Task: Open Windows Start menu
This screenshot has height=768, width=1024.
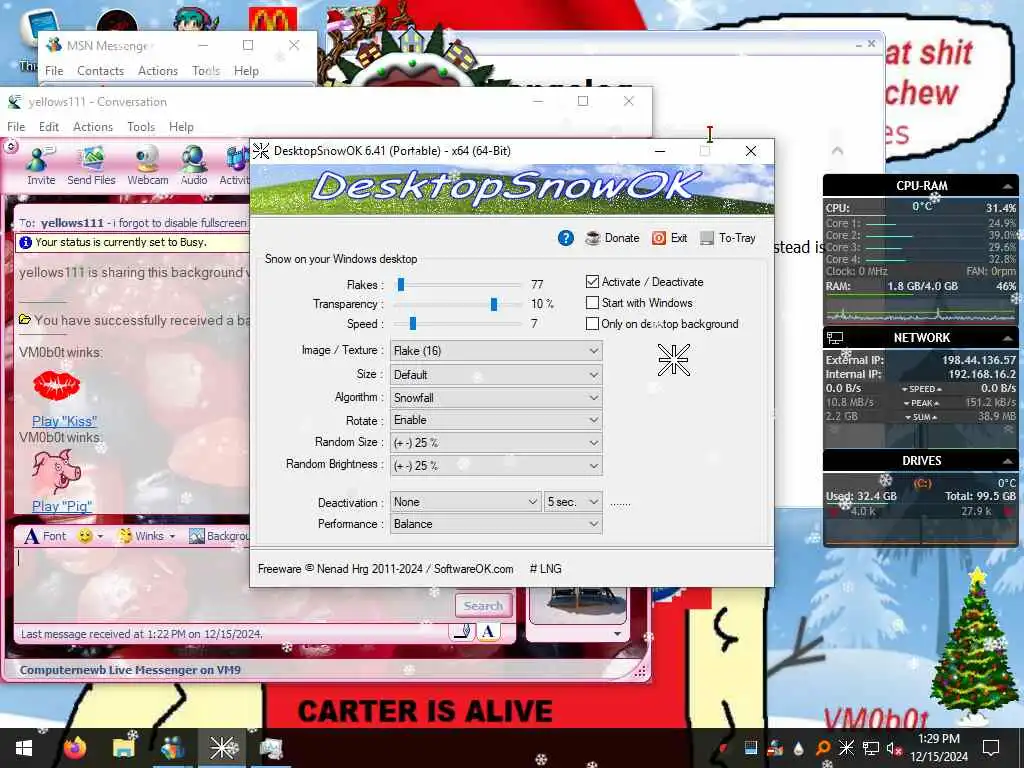Action: point(24,748)
